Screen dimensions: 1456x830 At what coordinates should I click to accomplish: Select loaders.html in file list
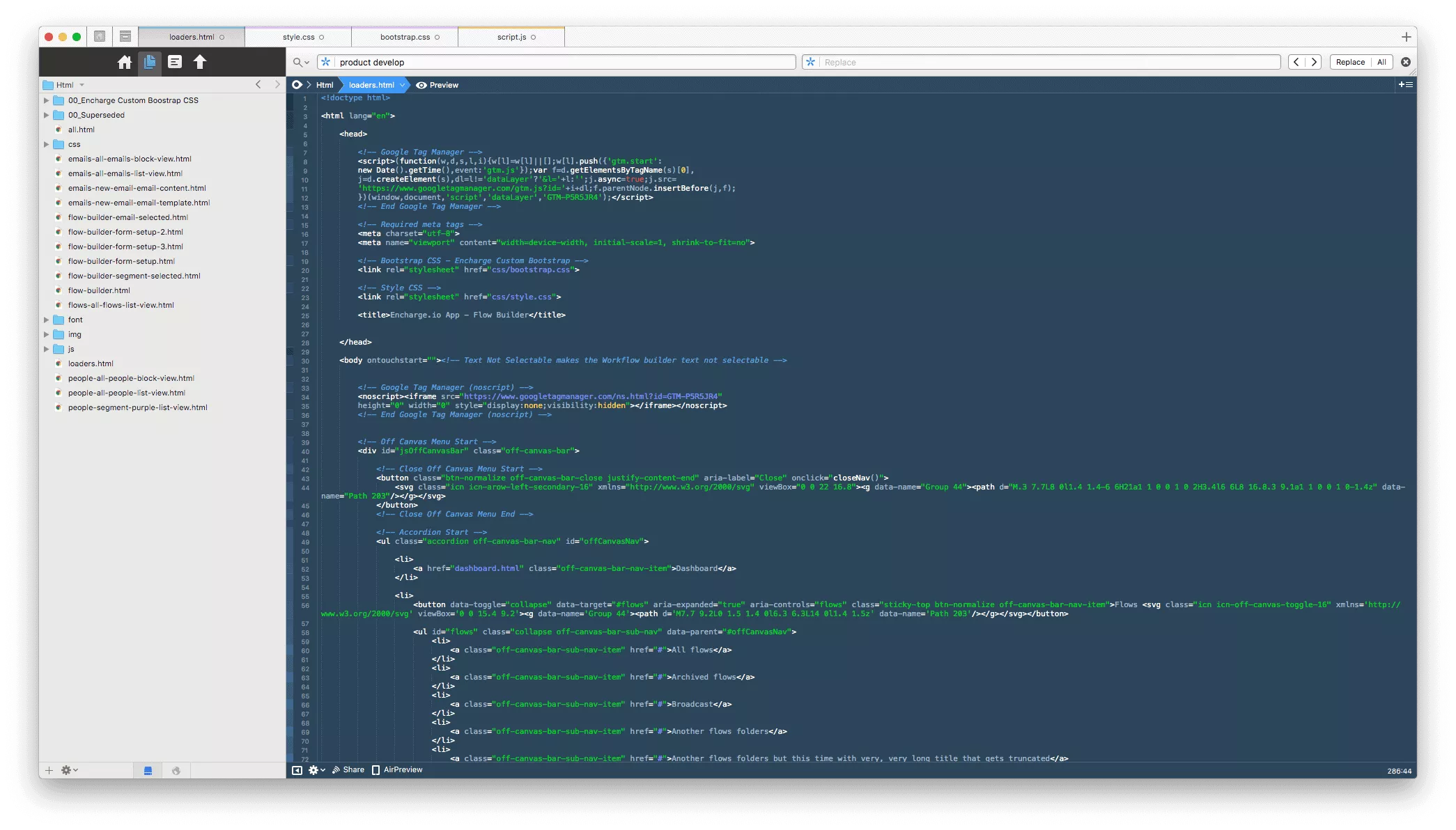91,363
